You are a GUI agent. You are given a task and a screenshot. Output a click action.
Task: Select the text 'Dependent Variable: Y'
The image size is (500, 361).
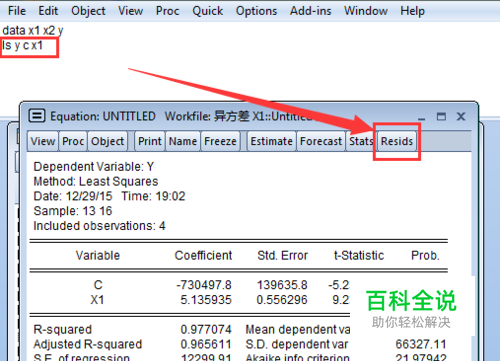pos(94,167)
